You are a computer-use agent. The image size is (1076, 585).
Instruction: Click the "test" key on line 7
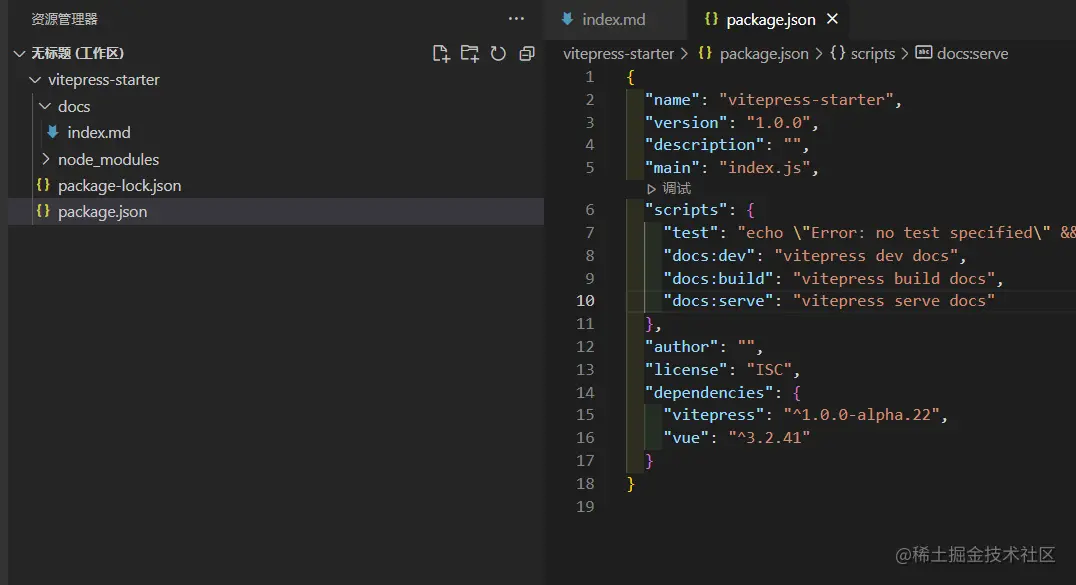[x=690, y=233]
